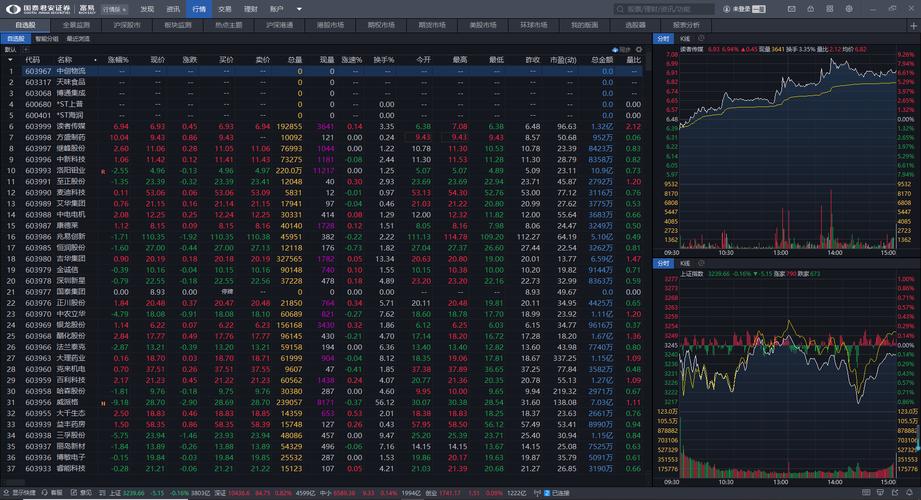This screenshot has height=500, width=921.
Task: Select stock row 603933
Action: pyautogui.click(x=322, y=469)
